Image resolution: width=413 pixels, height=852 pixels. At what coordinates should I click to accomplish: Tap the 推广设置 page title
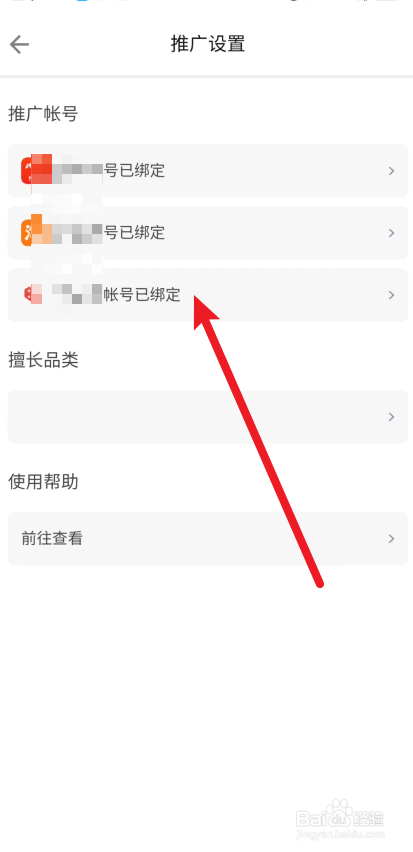(208, 44)
